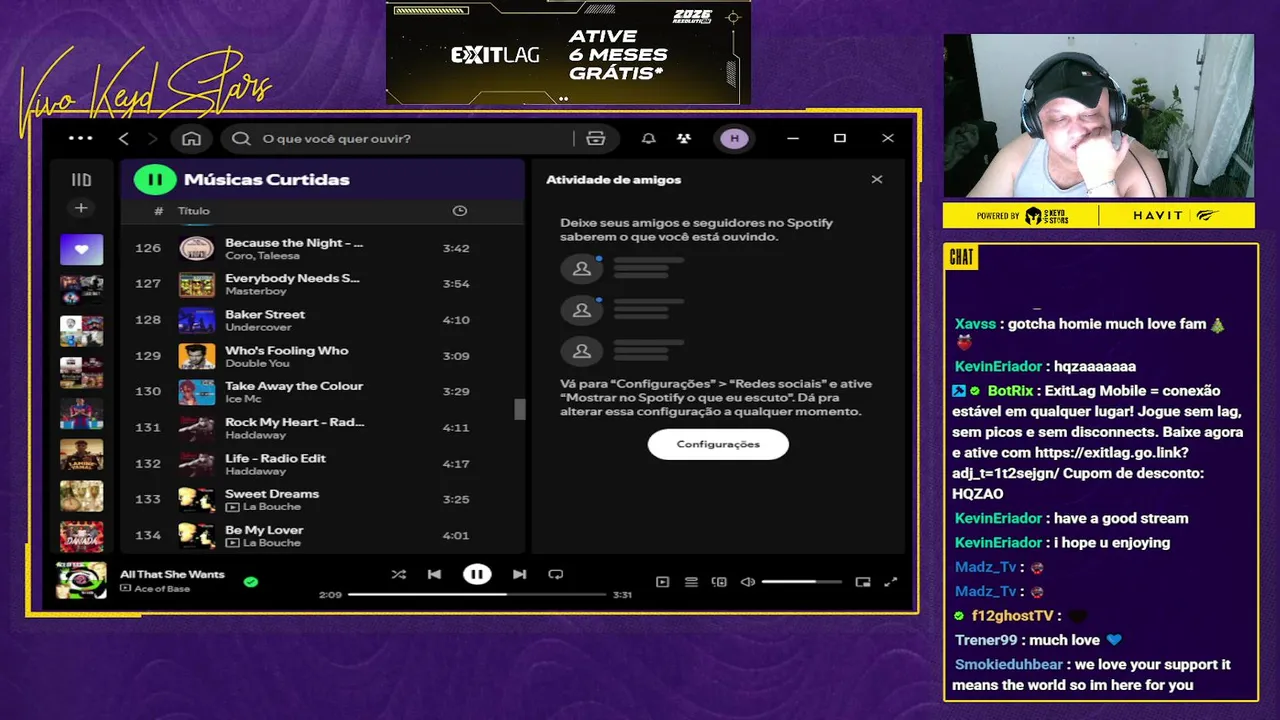Open now playing artist 'Ace of Base'
This screenshot has width=1280, height=720.
pos(162,589)
